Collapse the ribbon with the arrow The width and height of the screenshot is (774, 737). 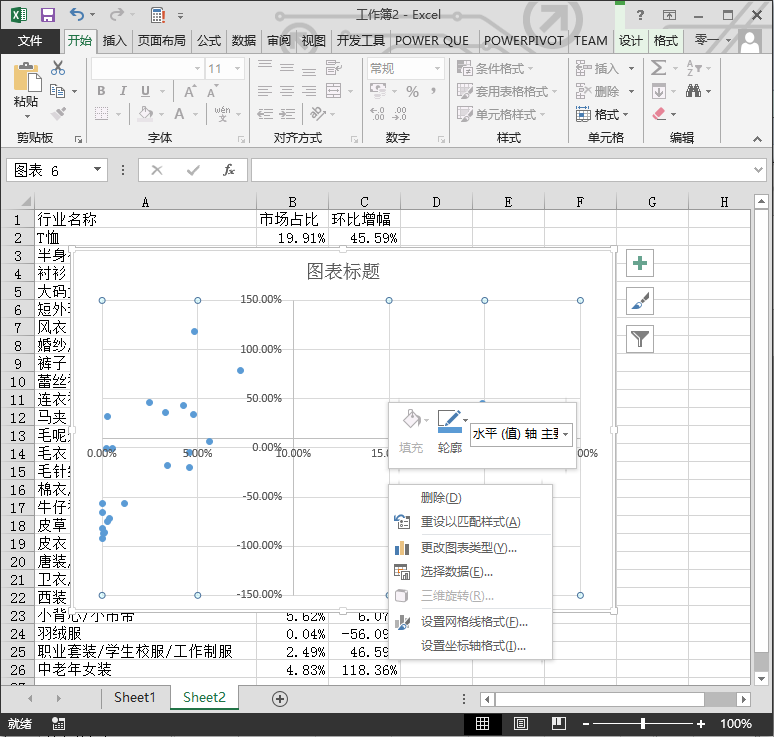[757, 139]
